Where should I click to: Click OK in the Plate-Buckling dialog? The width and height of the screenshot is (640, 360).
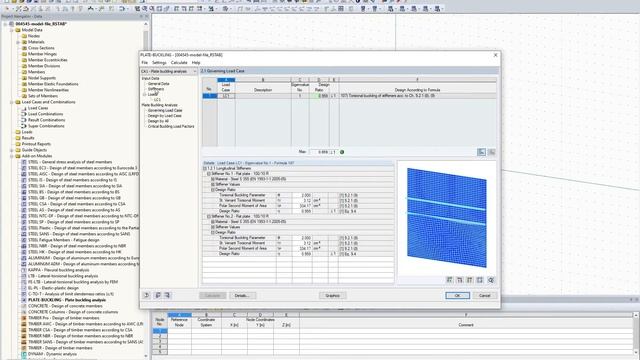point(458,296)
